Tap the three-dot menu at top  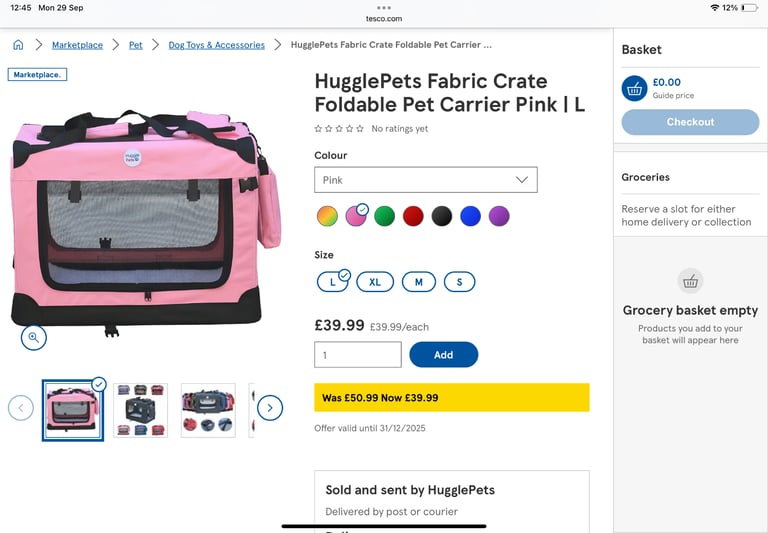[x=384, y=7]
